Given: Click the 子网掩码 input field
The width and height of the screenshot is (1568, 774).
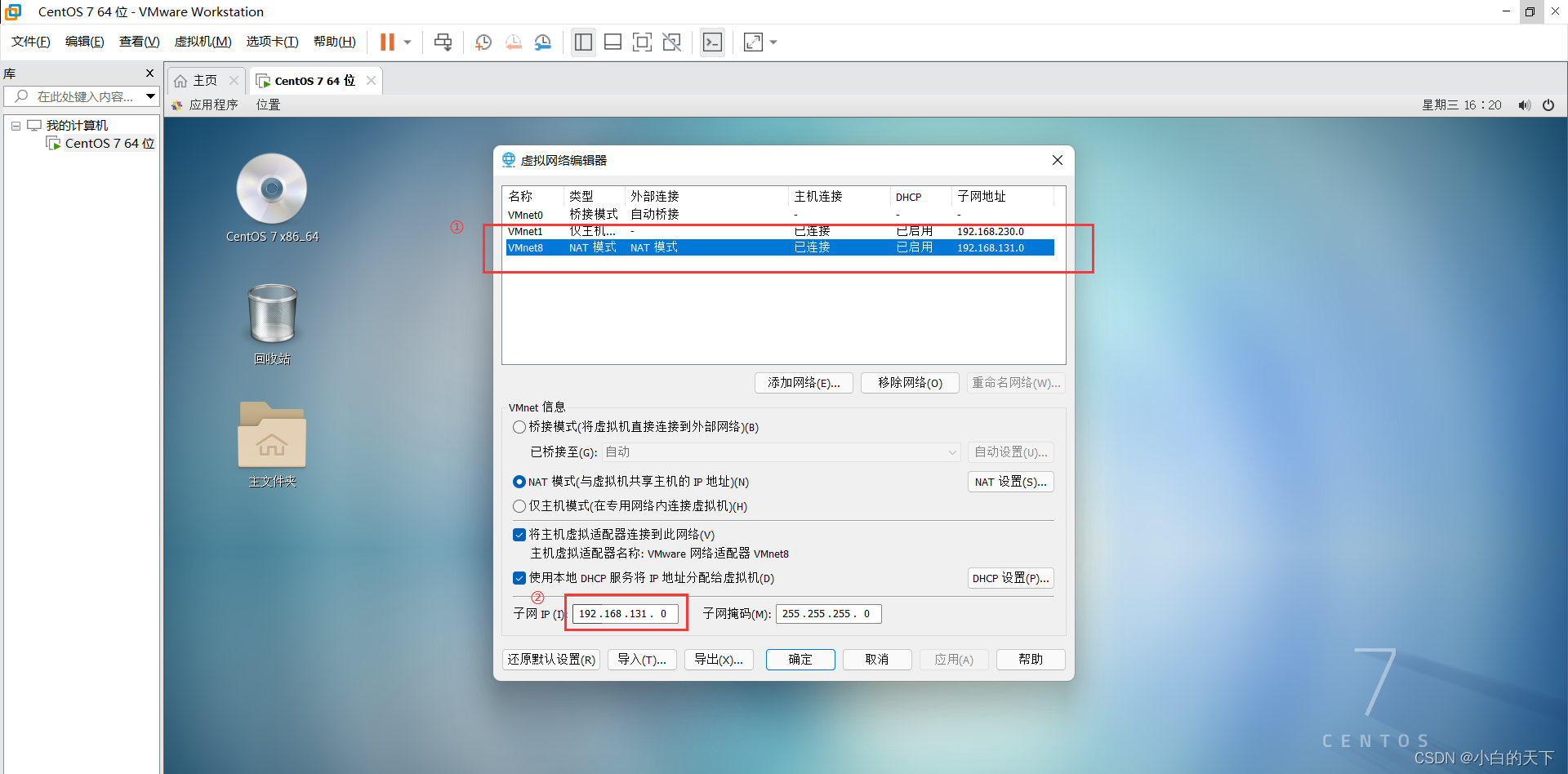Looking at the screenshot, I should (x=828, y=614).
